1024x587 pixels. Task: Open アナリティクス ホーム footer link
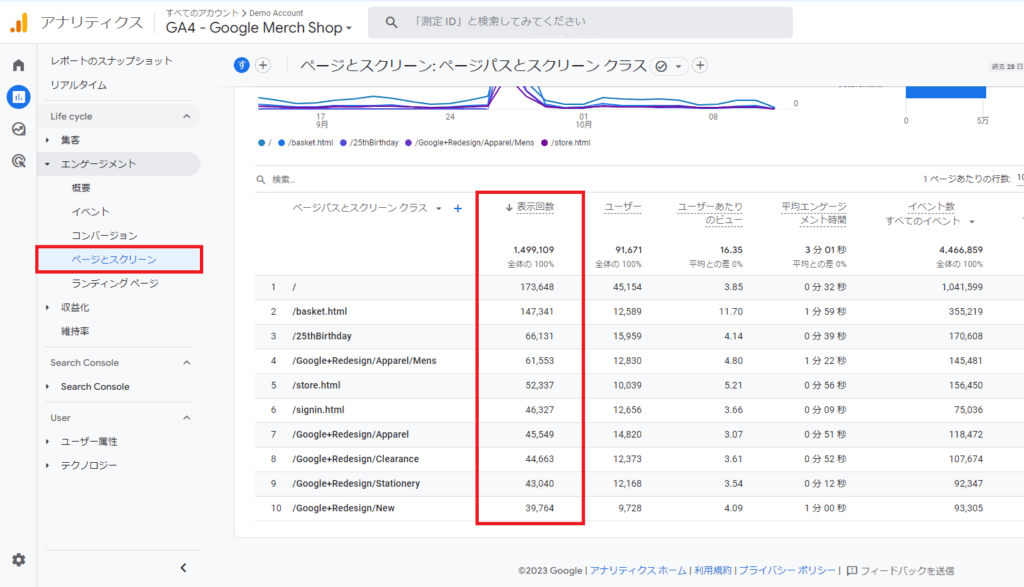click(x=638, y=571)
